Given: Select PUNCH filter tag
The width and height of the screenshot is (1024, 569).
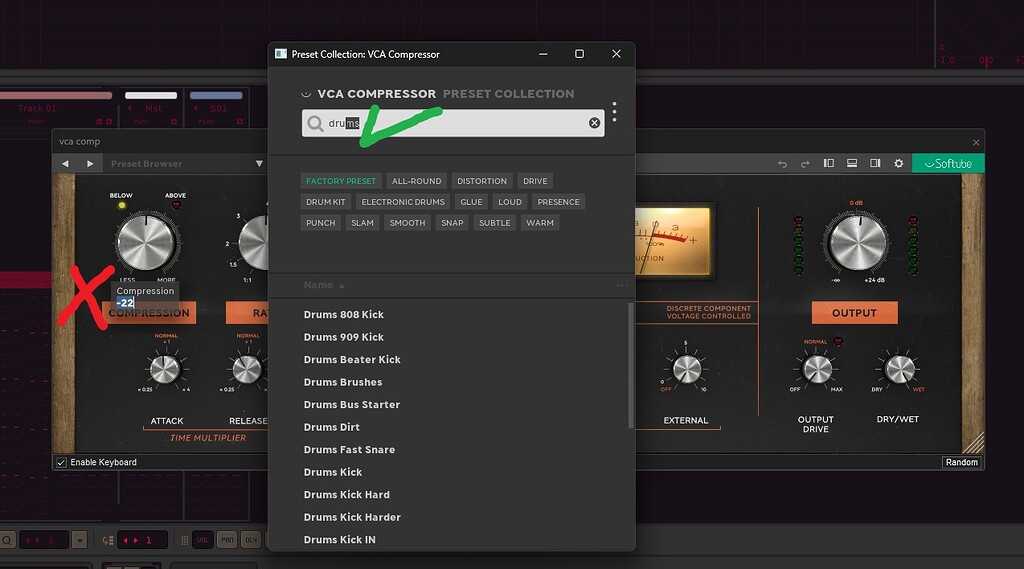Looking at the screenshot, I should coord(321,223).
